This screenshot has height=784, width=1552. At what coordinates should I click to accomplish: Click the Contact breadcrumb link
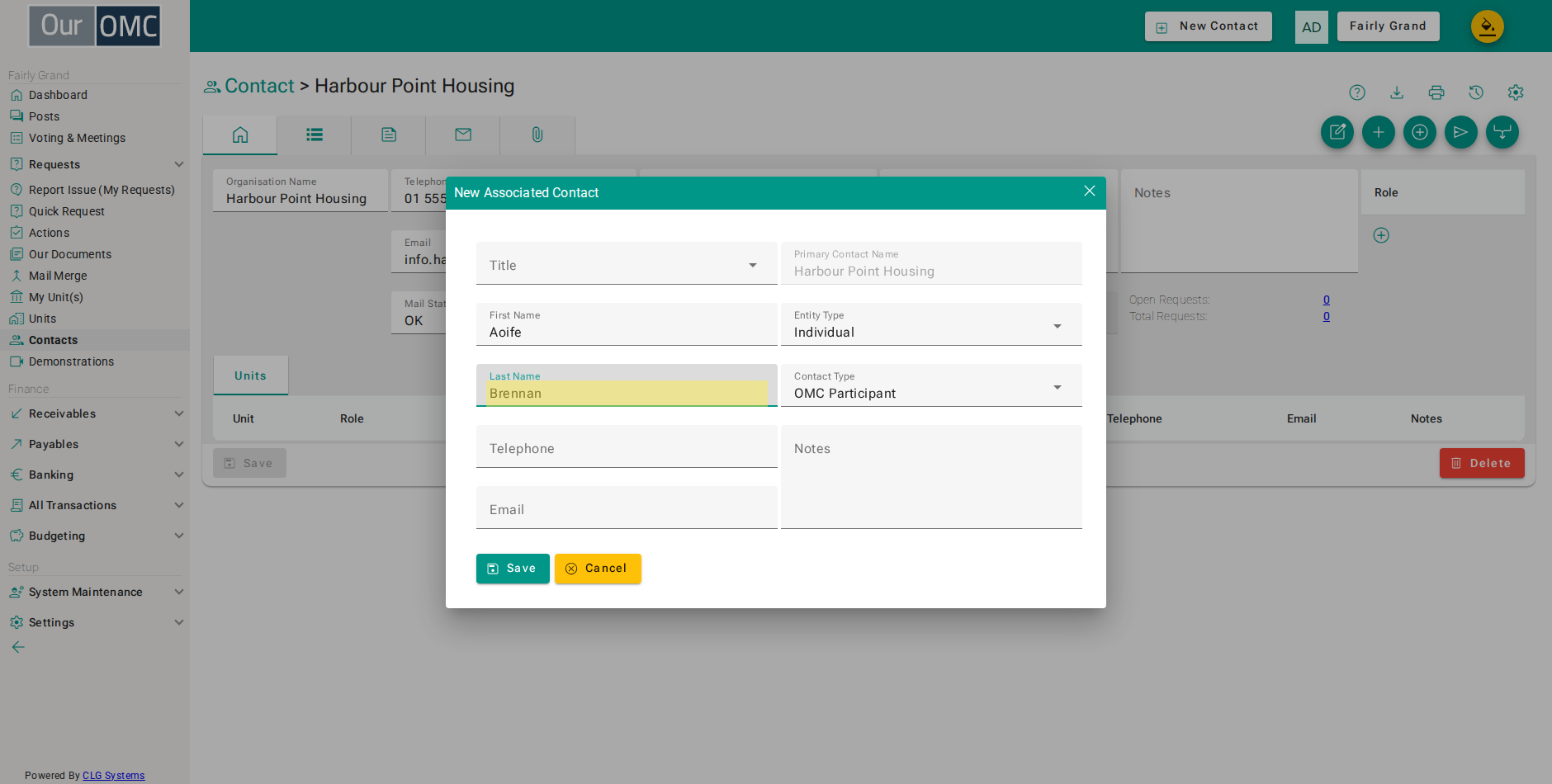coord(259,86)
